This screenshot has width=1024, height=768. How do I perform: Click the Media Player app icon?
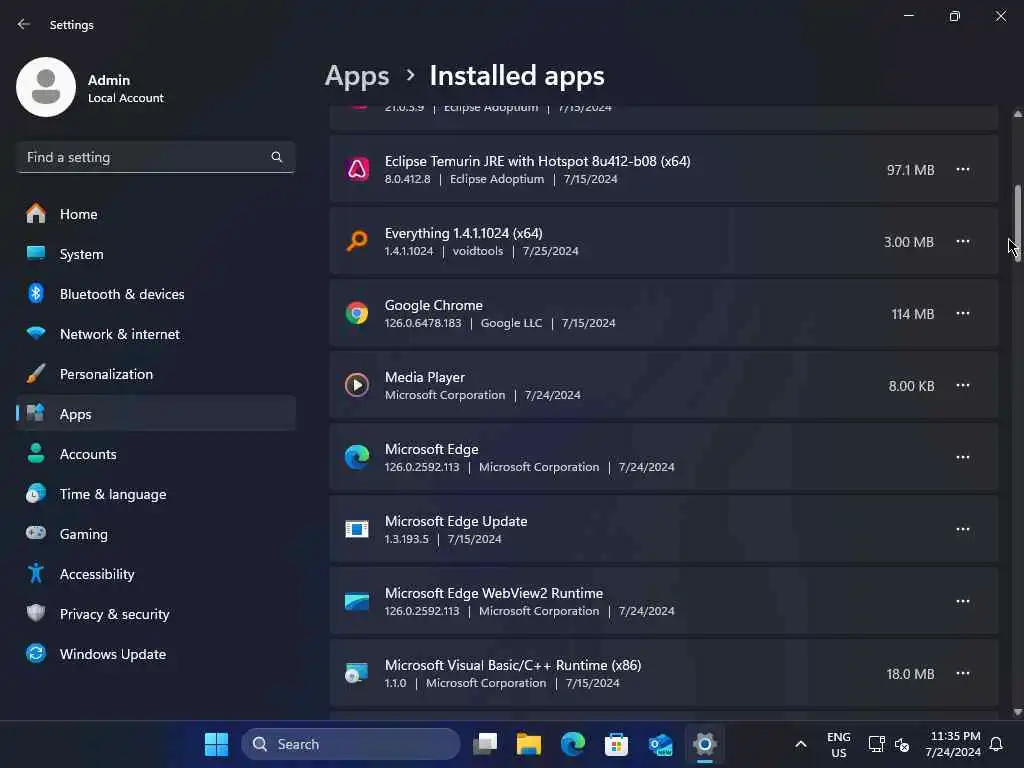click(x=357, y=385)
